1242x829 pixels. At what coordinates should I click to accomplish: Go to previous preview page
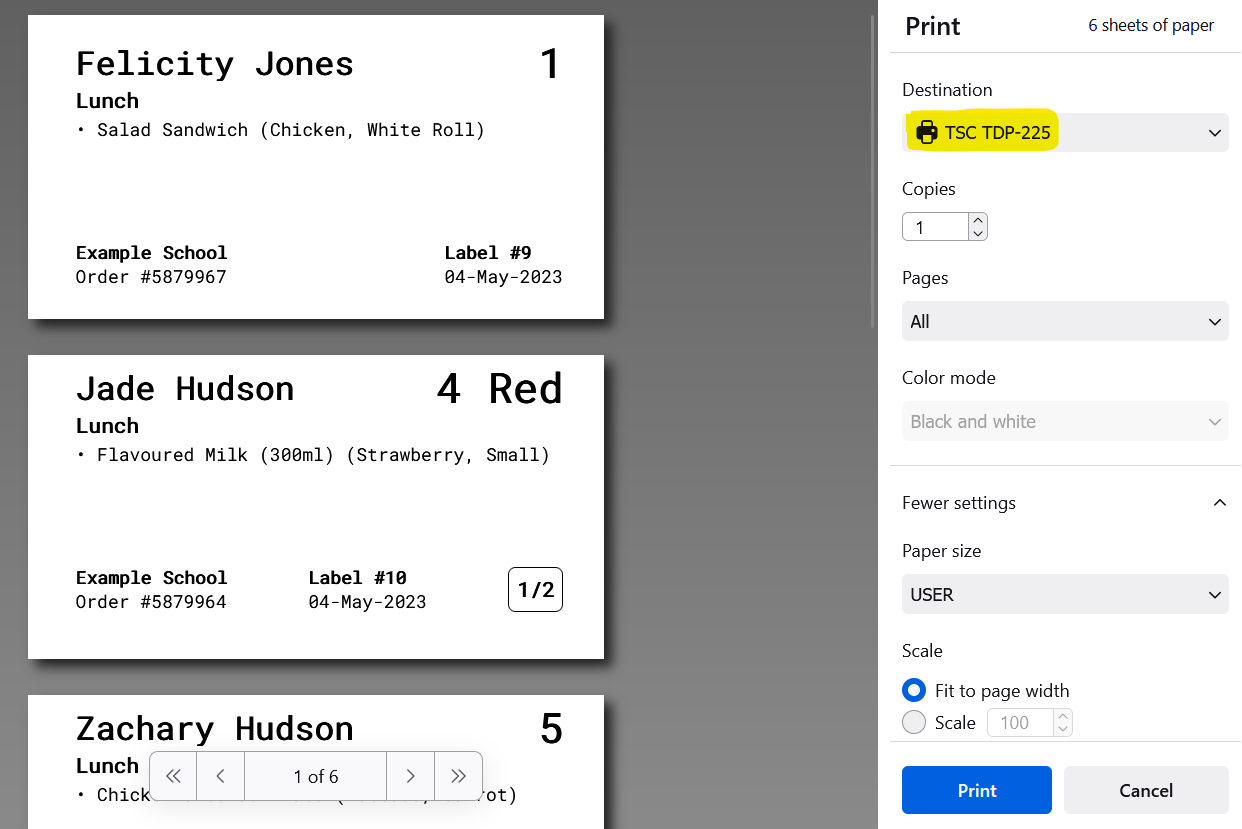pos(221,776)
